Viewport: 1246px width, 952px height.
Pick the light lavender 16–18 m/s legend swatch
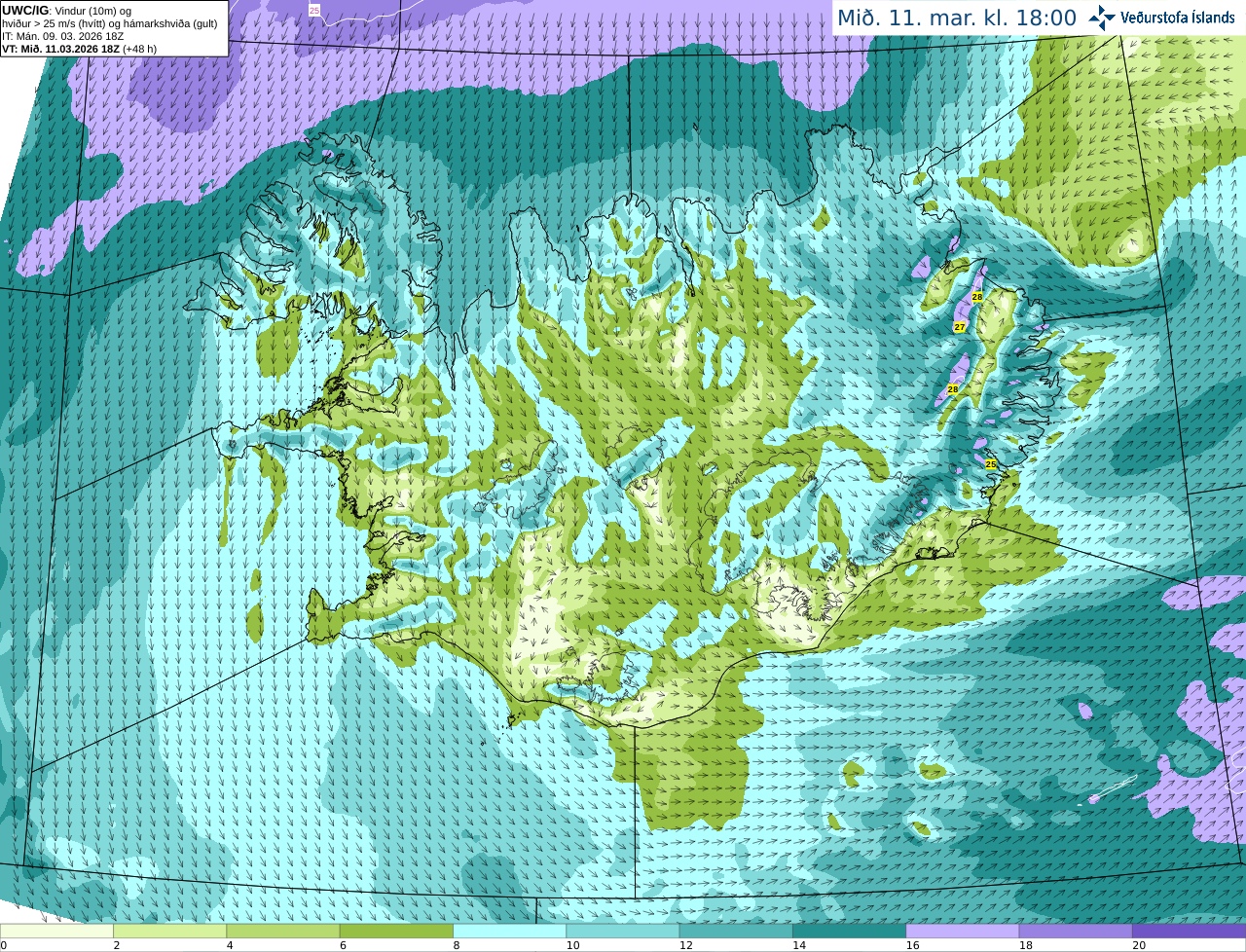[x=963, y=931]
